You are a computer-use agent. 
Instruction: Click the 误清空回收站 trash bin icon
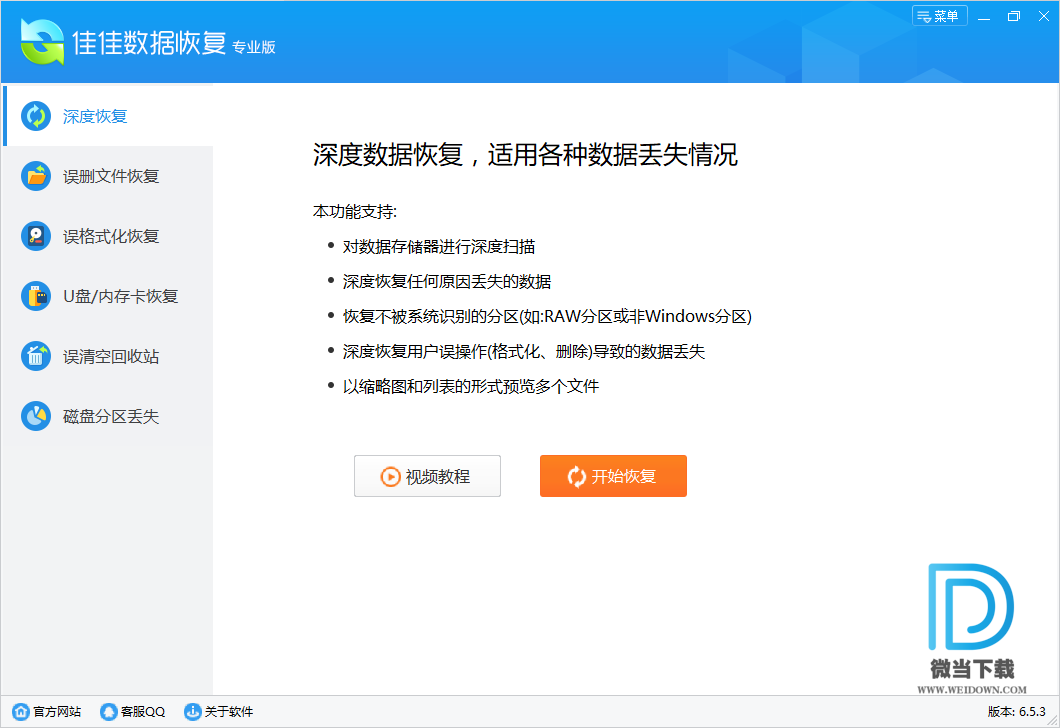pyautogui.click(x=36, y=356)
